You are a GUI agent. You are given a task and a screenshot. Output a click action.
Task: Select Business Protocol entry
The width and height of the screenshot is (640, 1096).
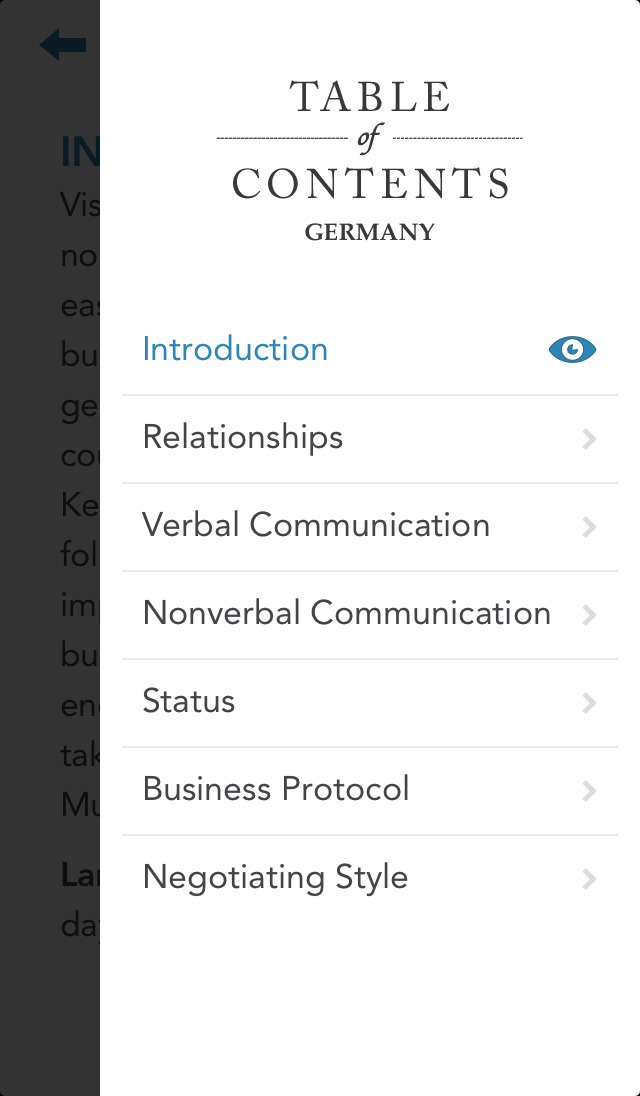tap(276, 789)
